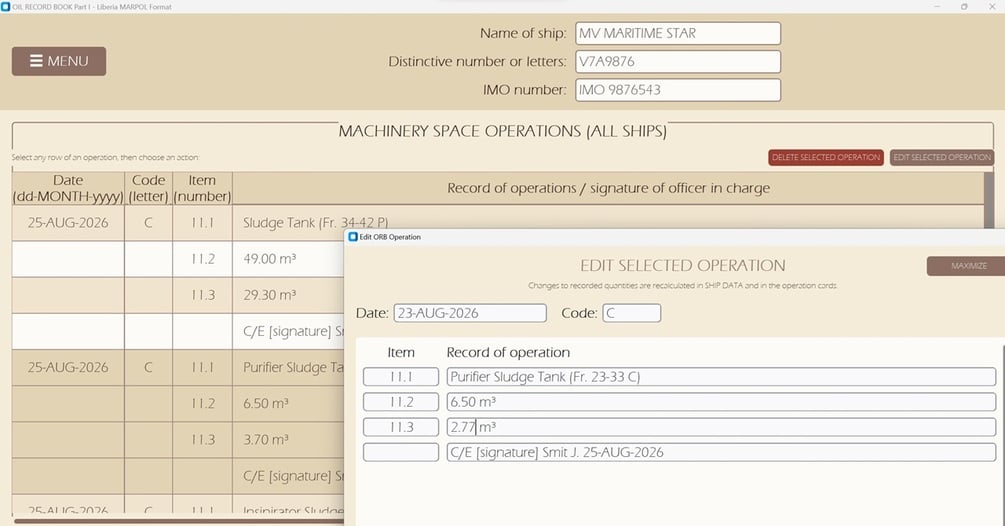Click the IMO number field
1005x526 pixels.
tap(678, 90)
